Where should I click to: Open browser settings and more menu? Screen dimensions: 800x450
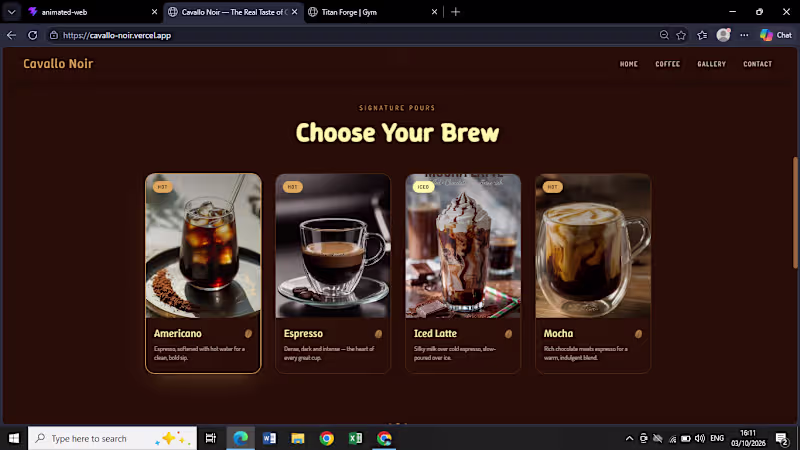coord(744,35)
